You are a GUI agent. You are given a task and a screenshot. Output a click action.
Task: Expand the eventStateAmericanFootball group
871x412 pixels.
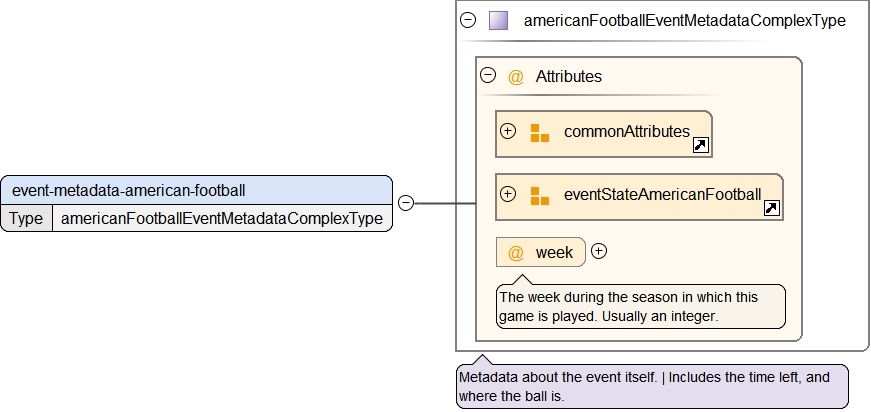[508, 194]
